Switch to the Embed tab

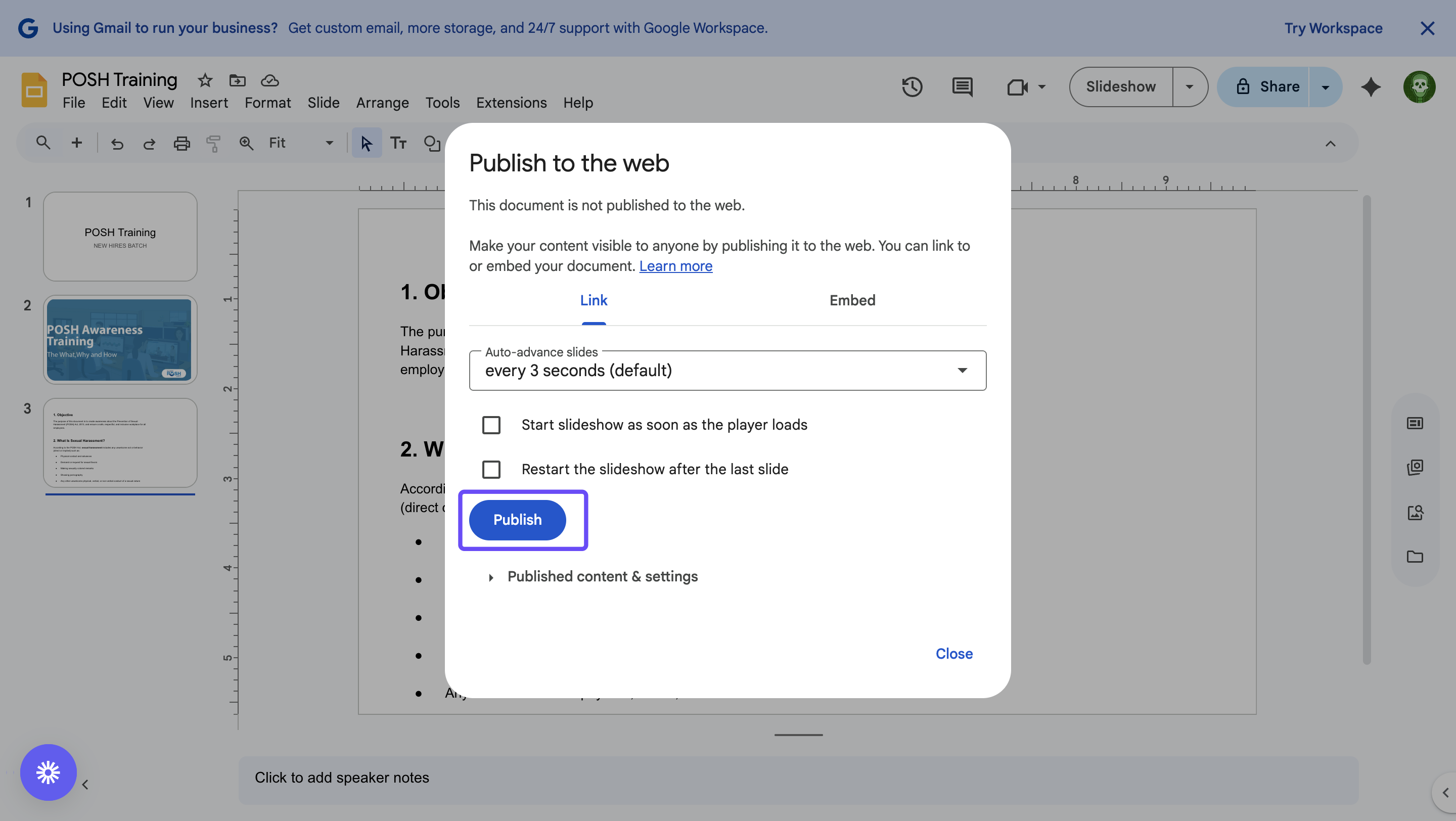[852, 301]
